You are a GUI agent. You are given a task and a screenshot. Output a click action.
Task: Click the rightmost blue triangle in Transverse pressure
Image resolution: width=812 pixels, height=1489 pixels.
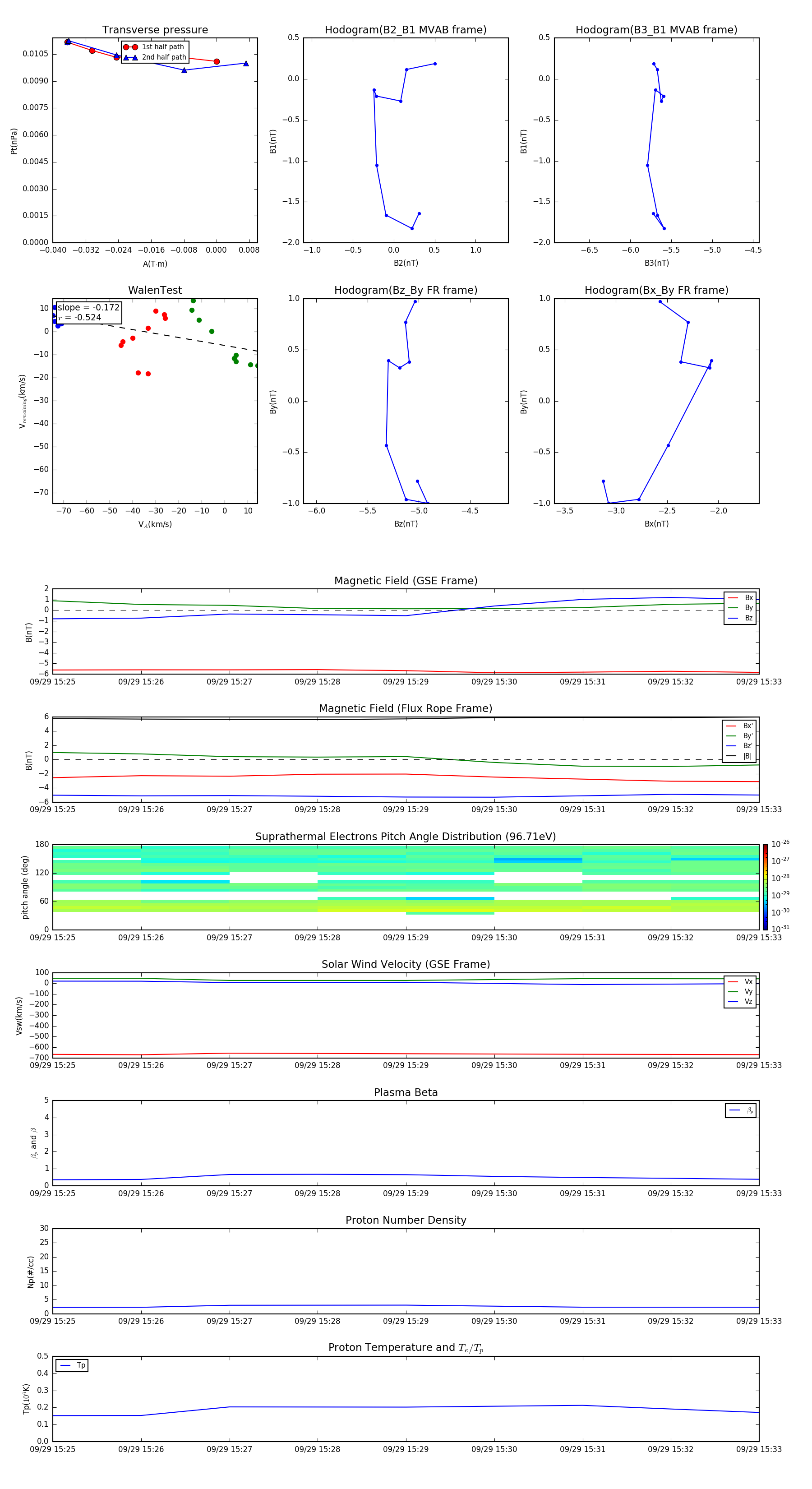(x=246, y=64)
